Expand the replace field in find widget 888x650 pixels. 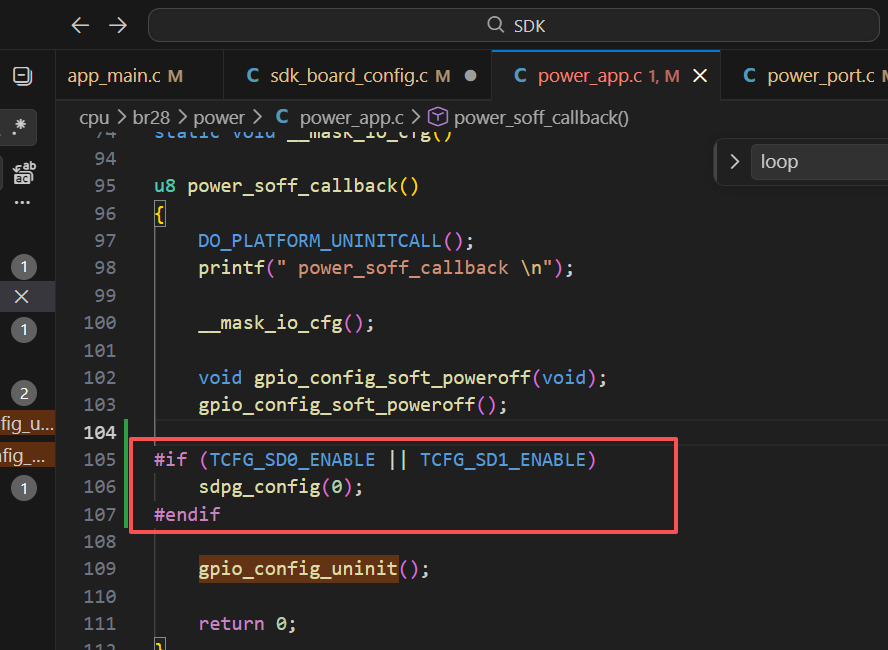click(x=735, y=162)
